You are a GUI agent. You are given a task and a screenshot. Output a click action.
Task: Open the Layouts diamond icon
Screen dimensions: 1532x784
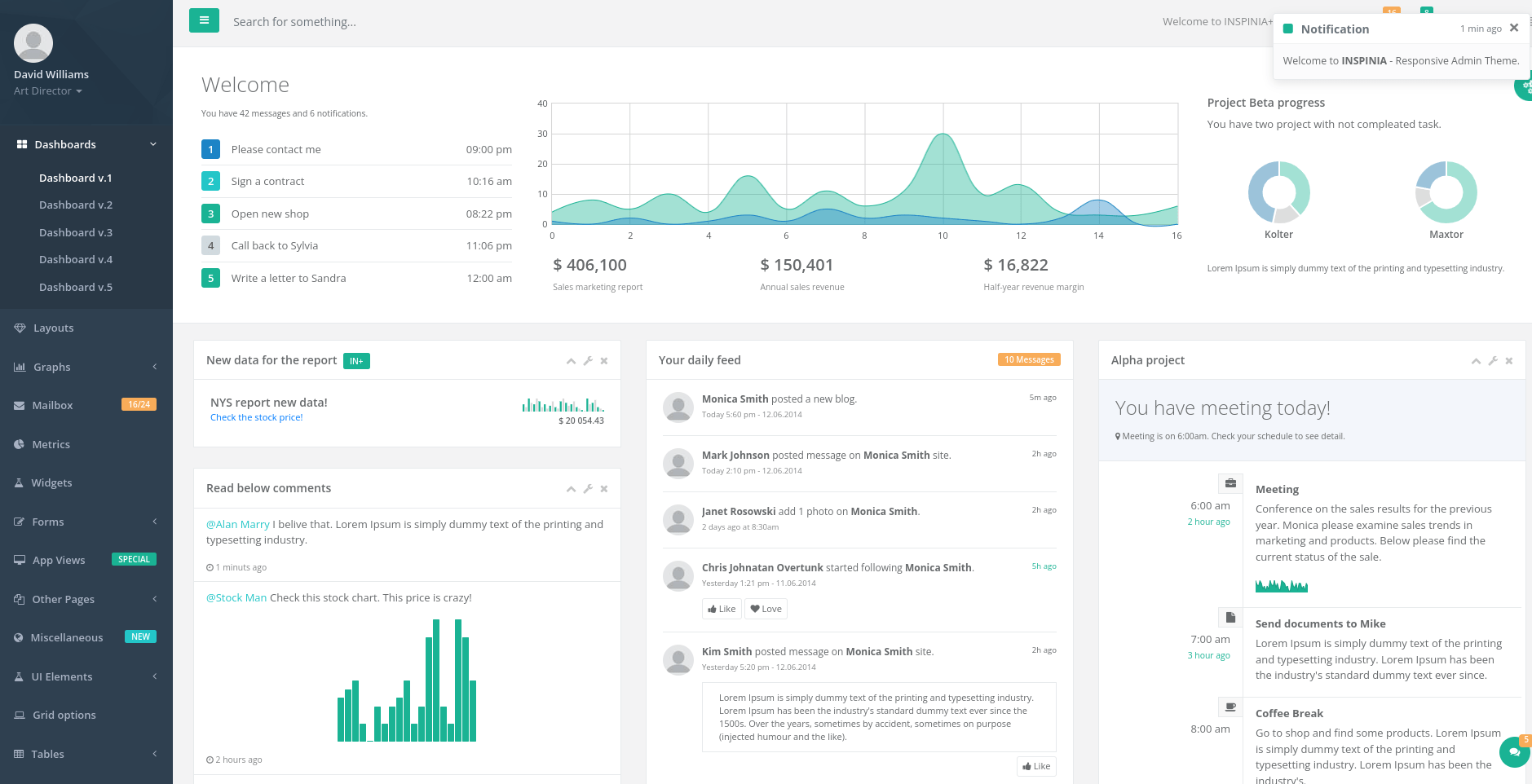tap(20, 328)
